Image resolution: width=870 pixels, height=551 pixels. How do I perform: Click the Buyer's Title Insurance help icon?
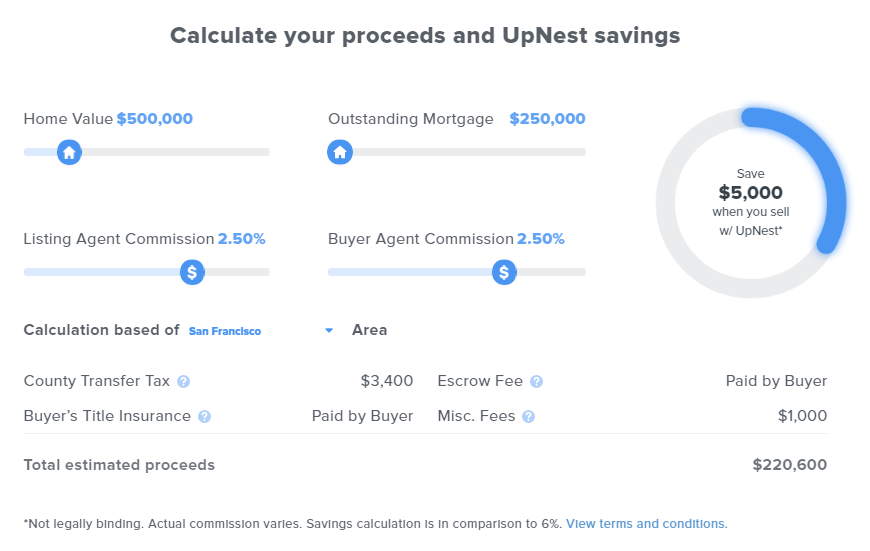(205, 416)
